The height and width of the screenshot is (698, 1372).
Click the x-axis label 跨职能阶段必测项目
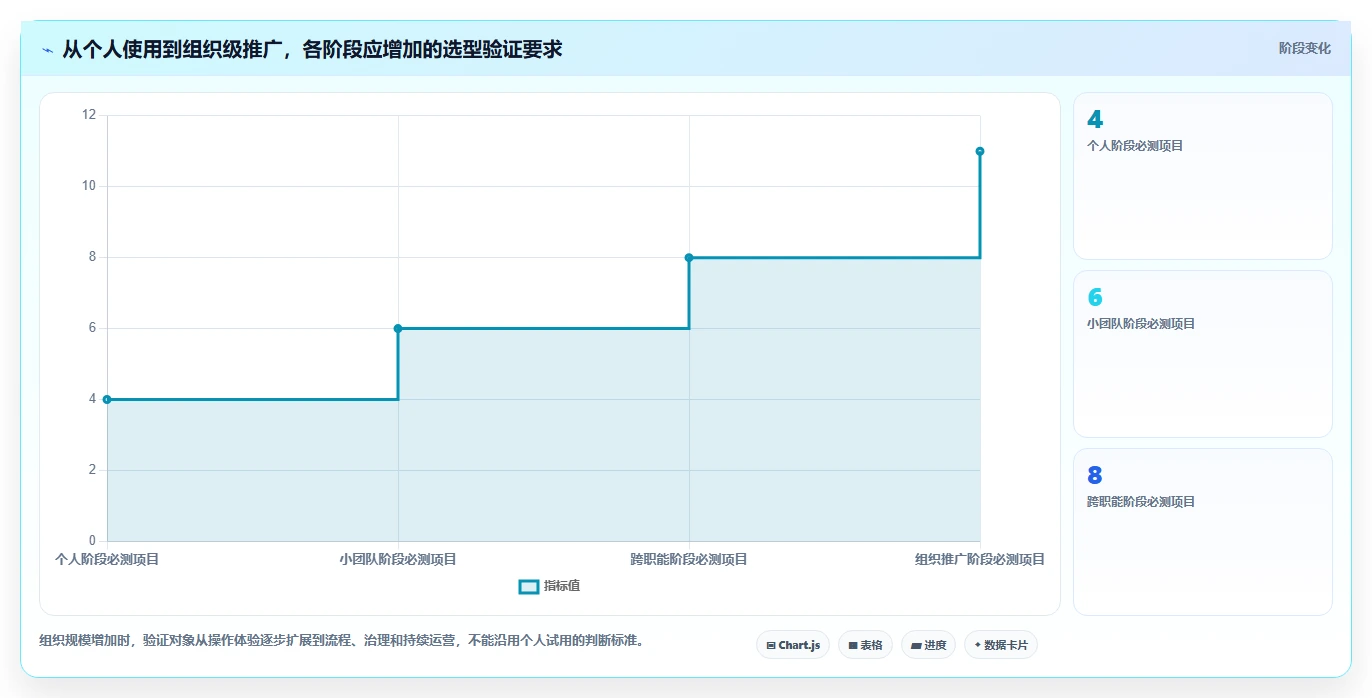(689, 559)
